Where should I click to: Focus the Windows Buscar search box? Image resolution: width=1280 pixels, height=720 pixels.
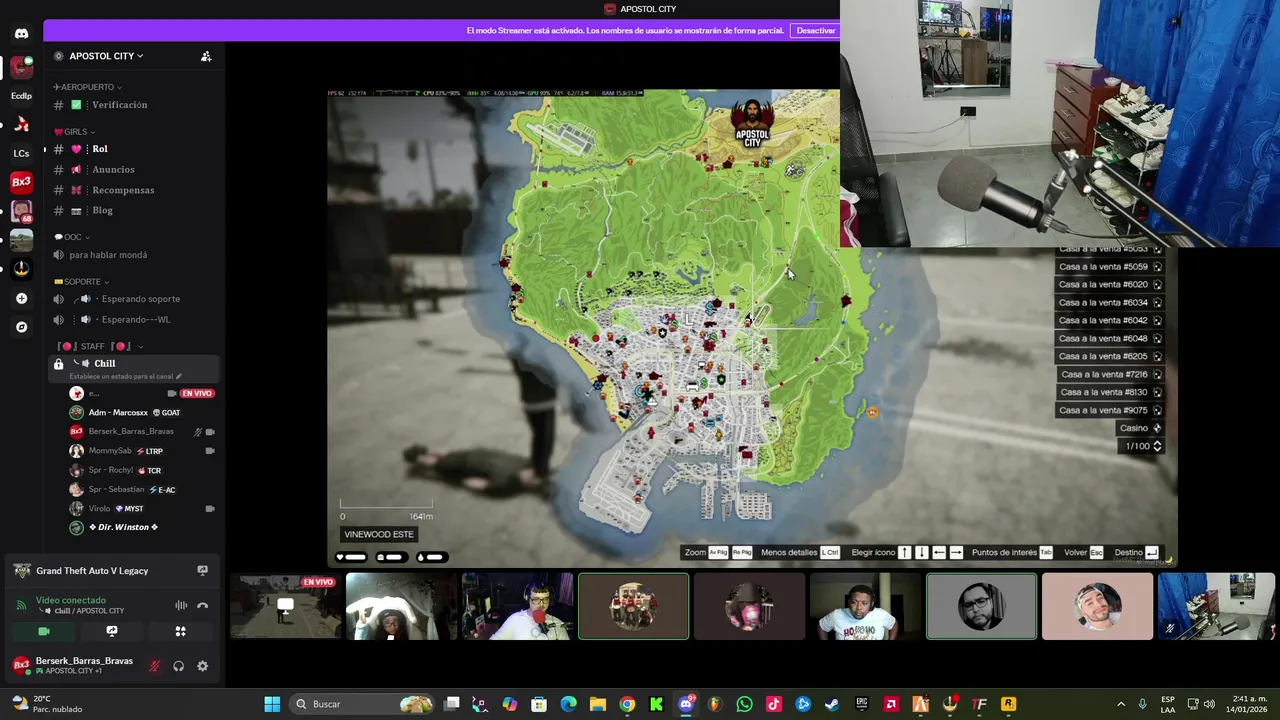(x=361, y=704)
